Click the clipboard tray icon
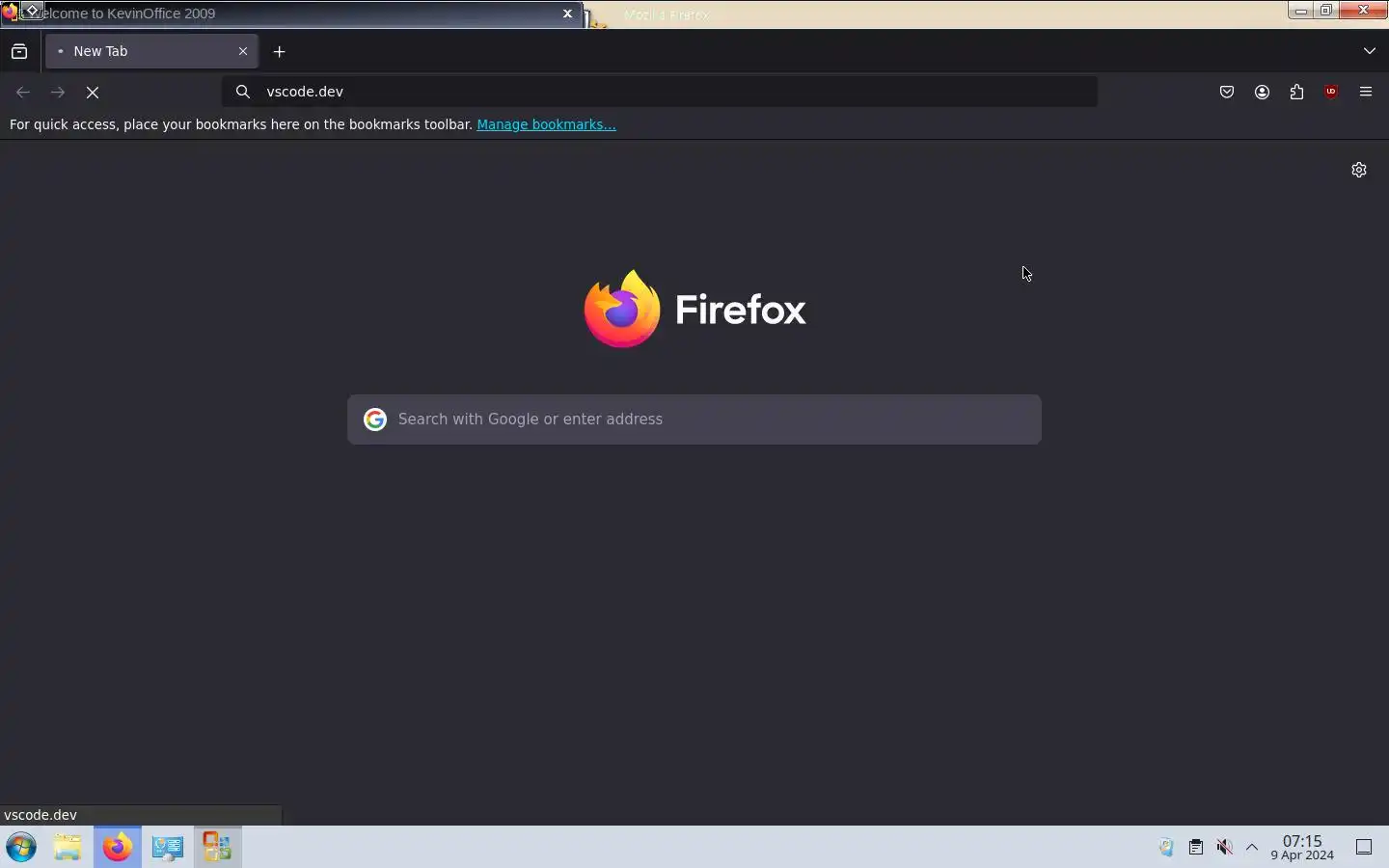 tap(1196, 848)
